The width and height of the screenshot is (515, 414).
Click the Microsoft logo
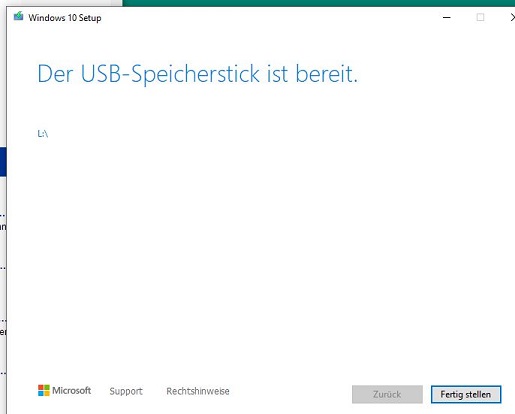coord(64,390)
